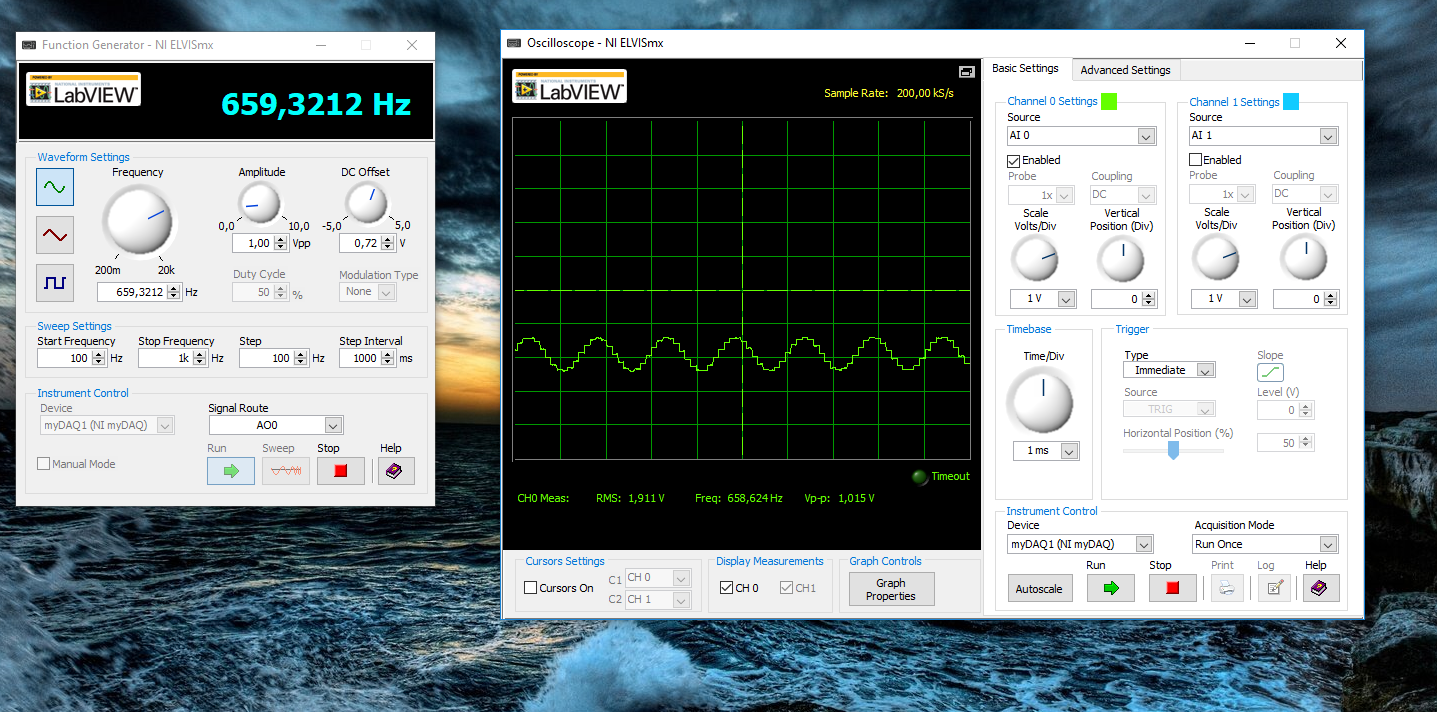Click the oscilloscope Log icon
The height and width of the screenshot is (712, 1437).
[x=1273, y=588]
